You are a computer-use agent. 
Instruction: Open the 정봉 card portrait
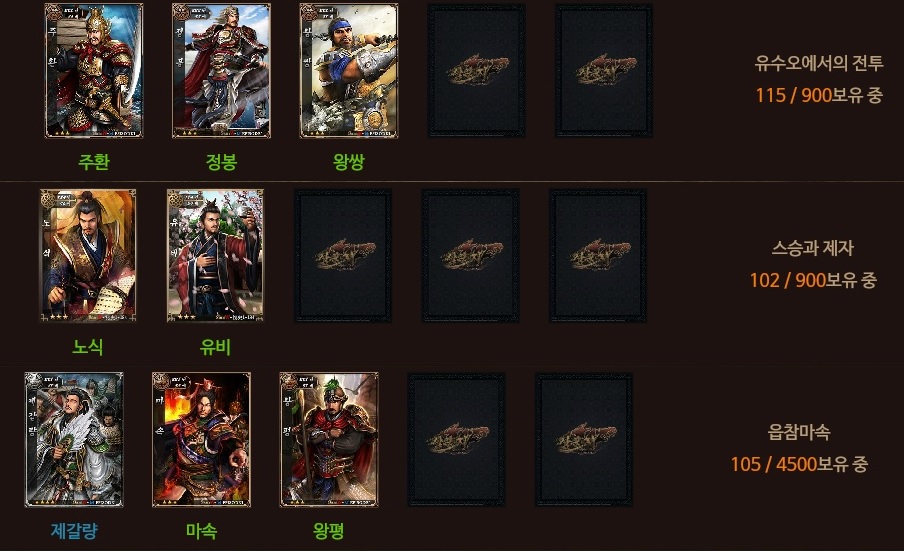pos(221,71)
